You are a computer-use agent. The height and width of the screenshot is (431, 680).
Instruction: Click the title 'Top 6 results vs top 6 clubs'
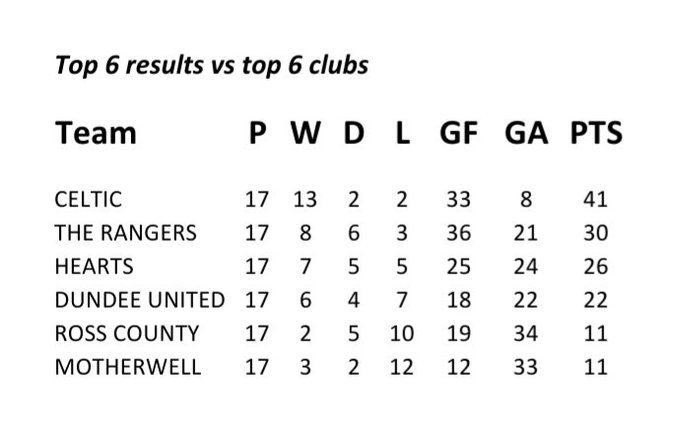pyautogui.click(x=212, y=66)
